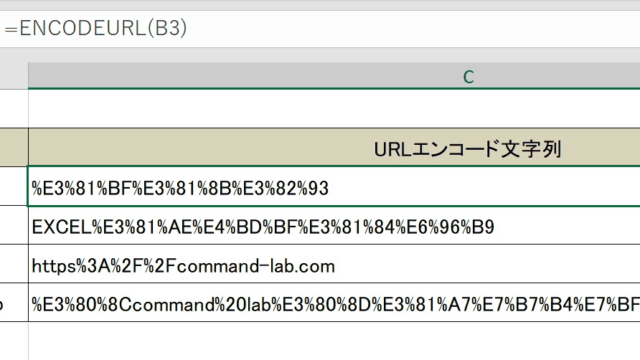Select the beige header cell left of URLエンコード文字列
Screen dimensions: 640x360
[x=14, y=148]
